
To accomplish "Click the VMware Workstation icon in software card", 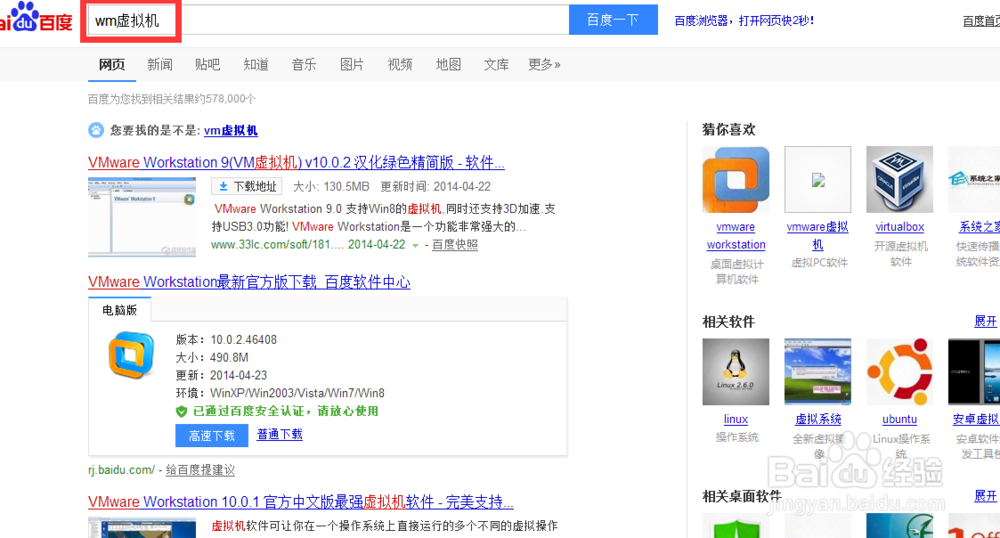I will coord(131,355).
